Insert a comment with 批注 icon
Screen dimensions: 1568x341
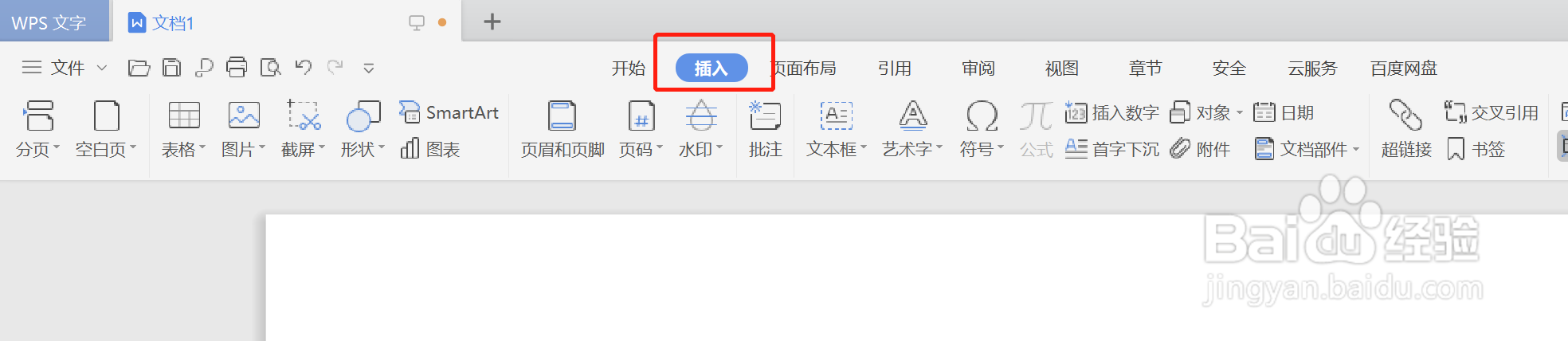765,129
